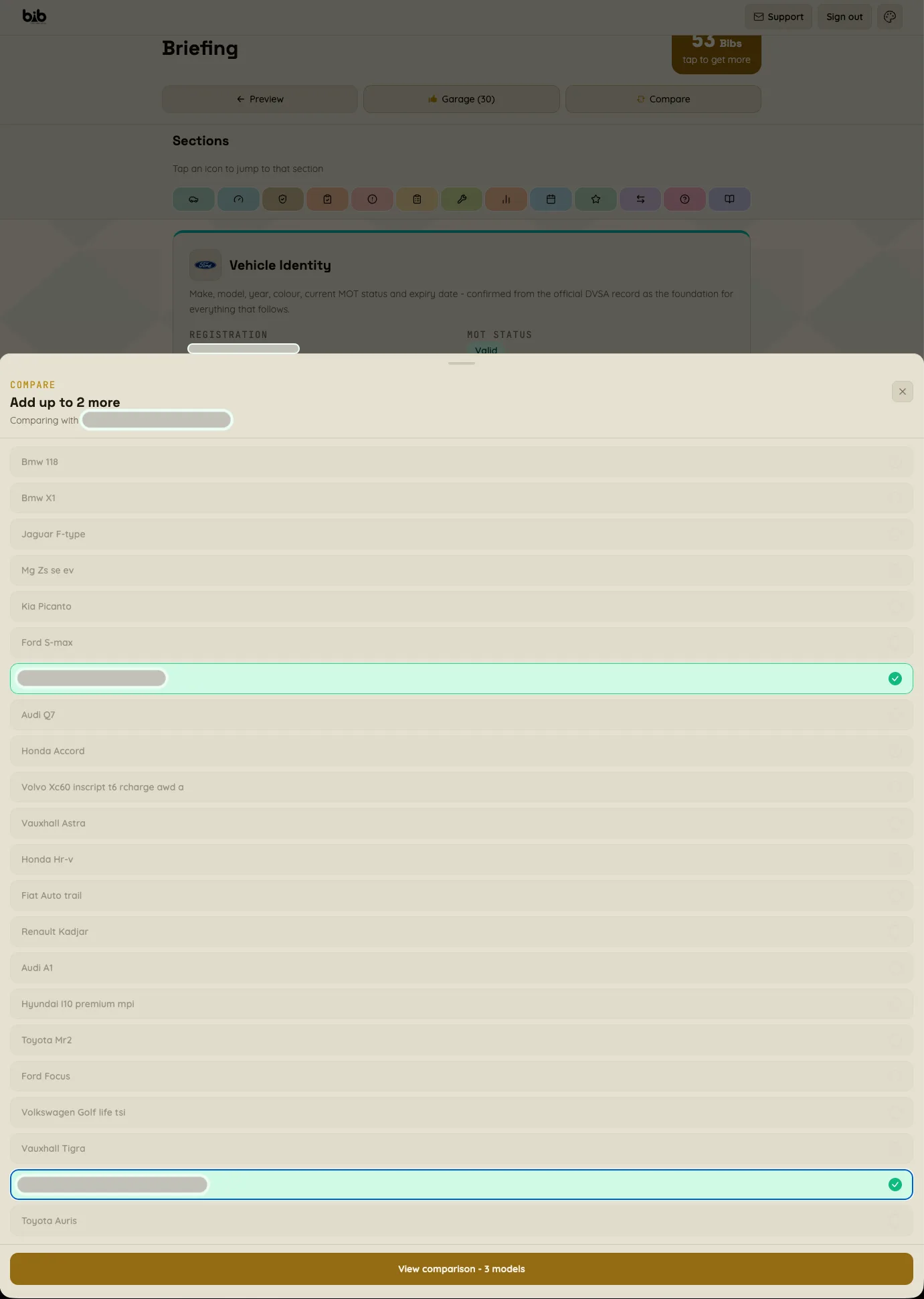The width and height of the screenshot is (924, 1299).
Task: Choose Honda Hr-v from the list
Action: pyautogui.click(x=462, y=859)
